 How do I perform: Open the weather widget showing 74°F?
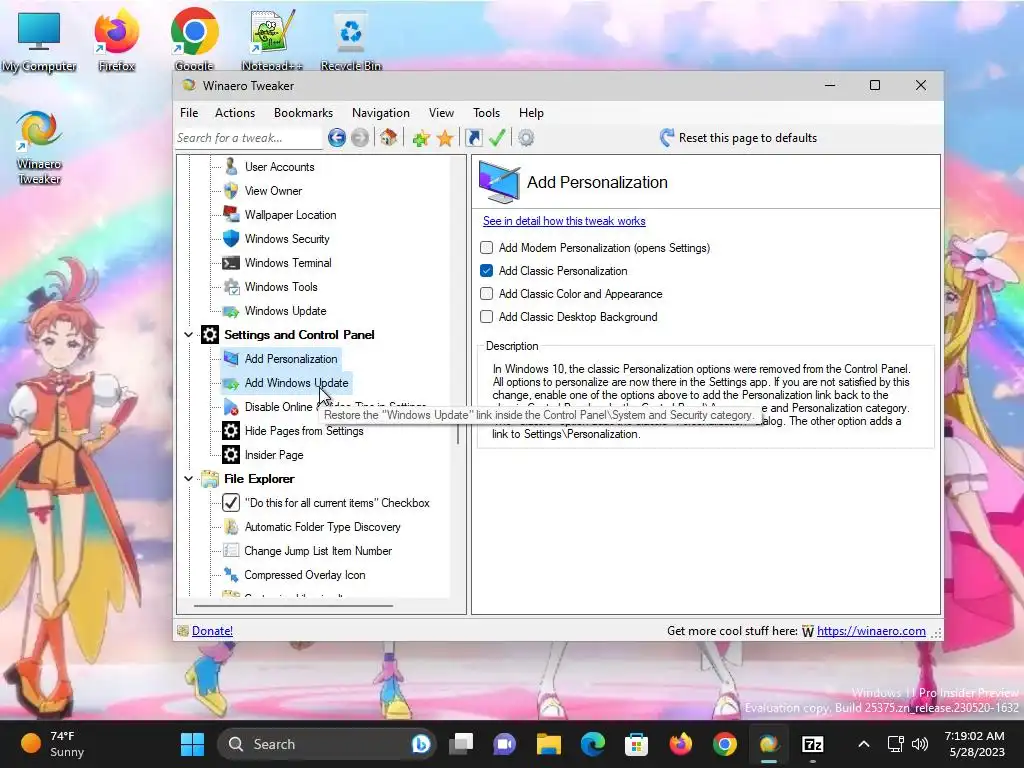(x=52, y=744)
